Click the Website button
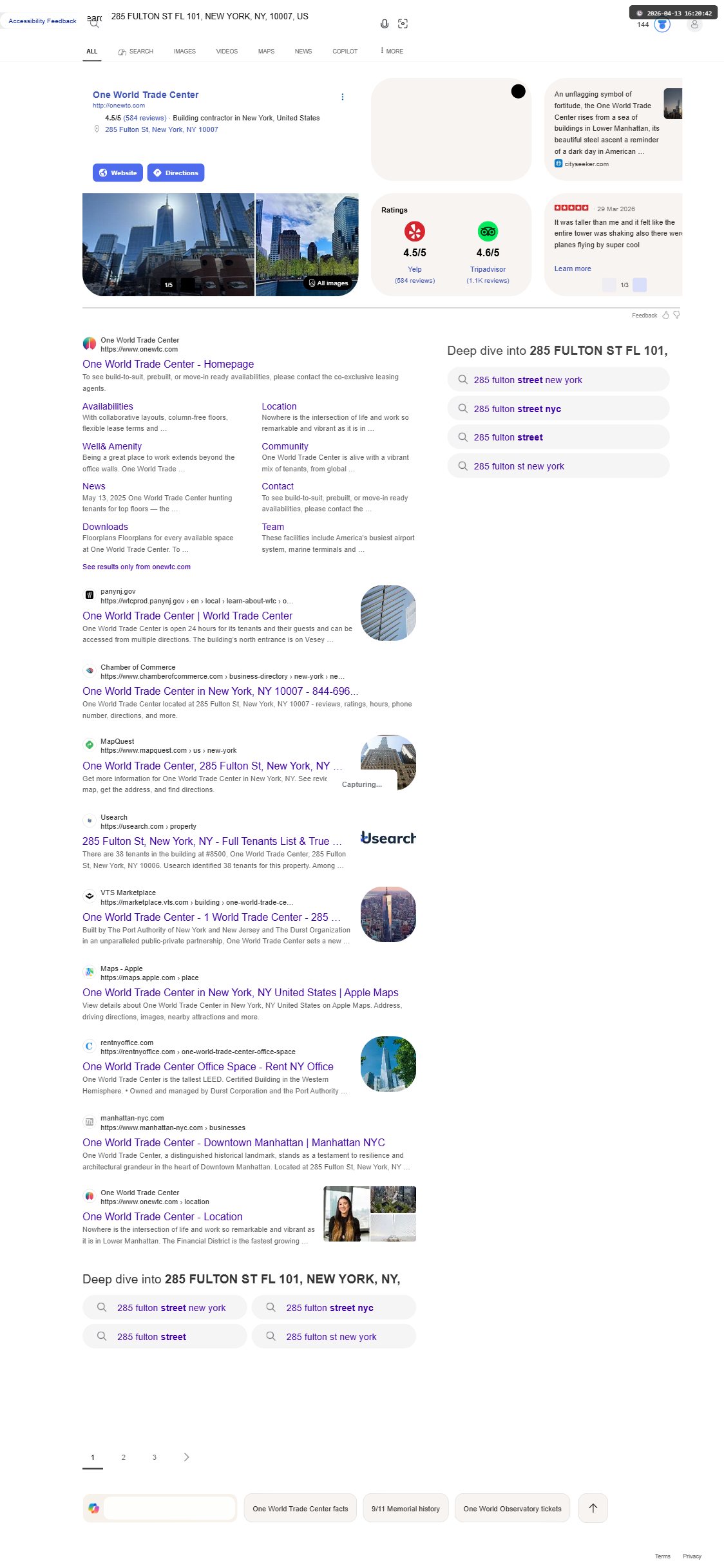This screenshot has height=1568, width=724. pos(118,173)
